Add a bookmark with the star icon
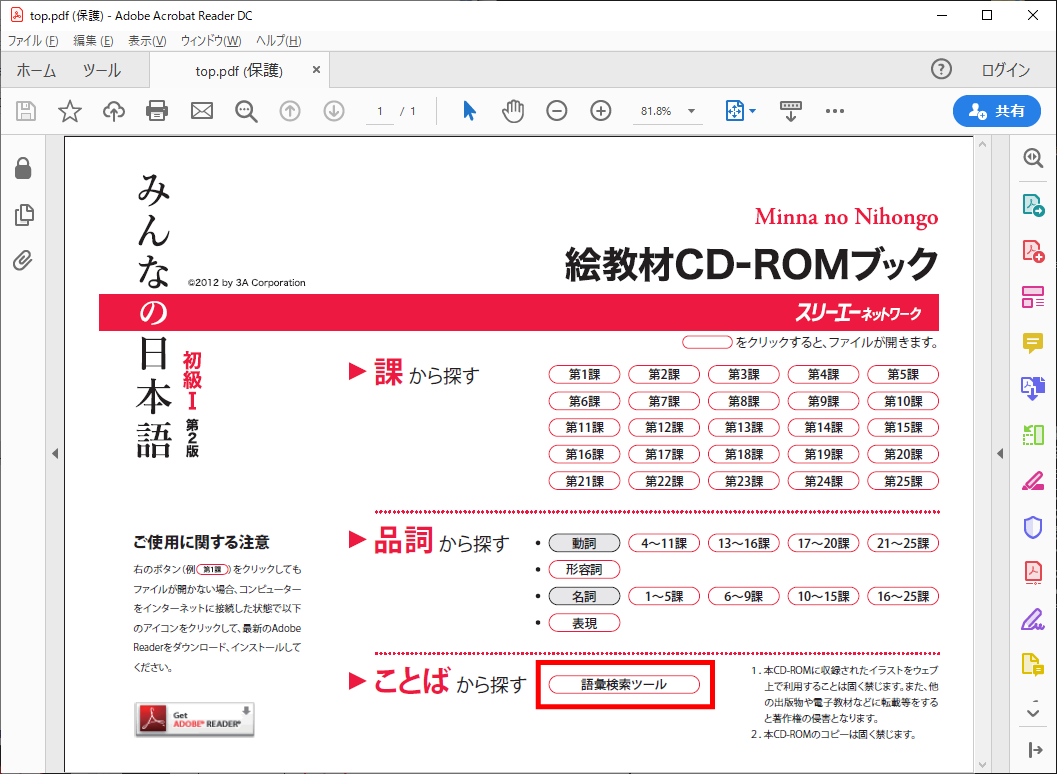This screenshot has height=775, width=1057. coord(69,111)
